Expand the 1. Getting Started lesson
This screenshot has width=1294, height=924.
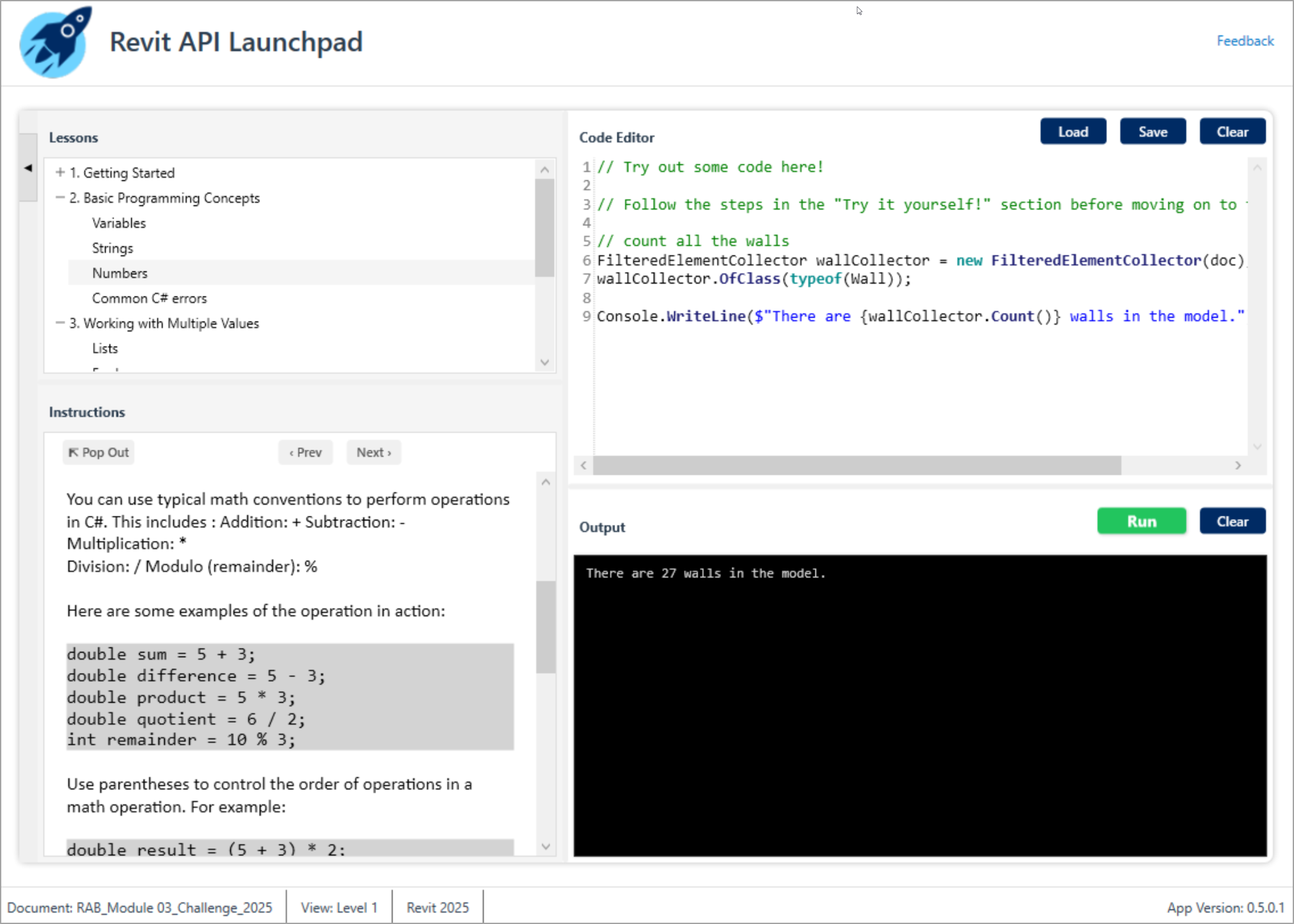pos(60,173)
